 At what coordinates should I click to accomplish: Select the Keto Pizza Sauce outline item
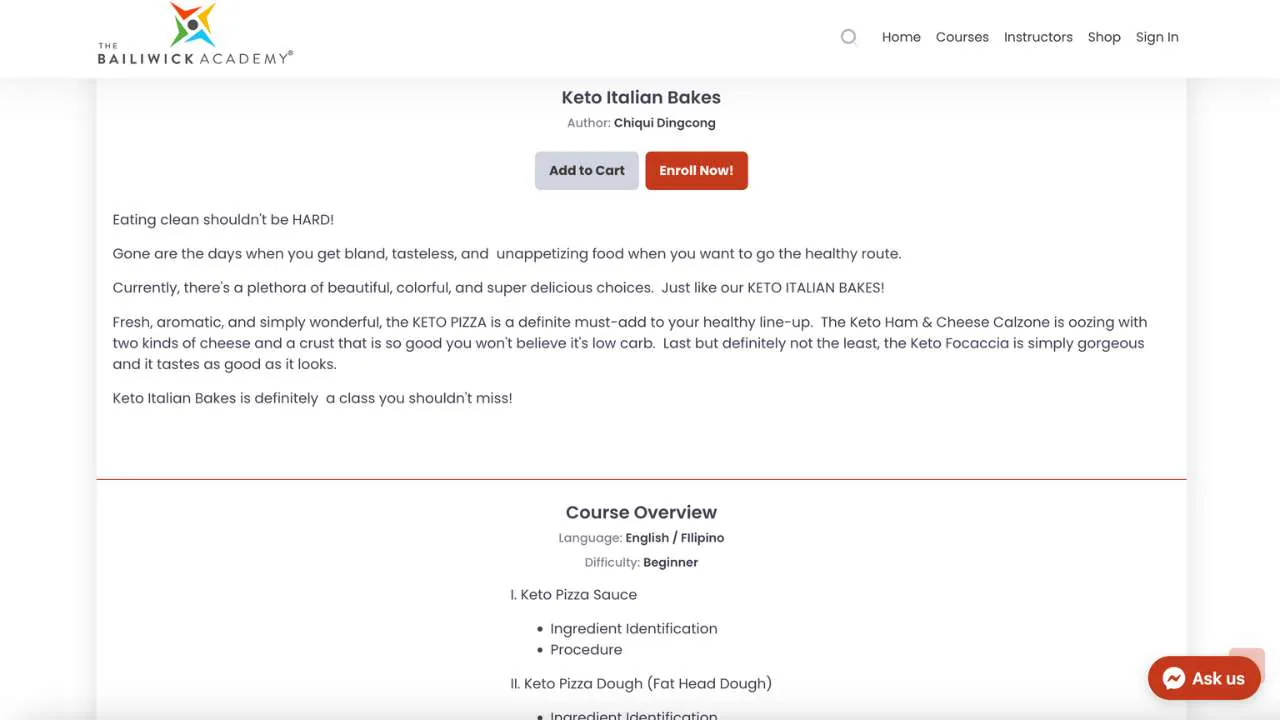pyautogui.click(x=574, y=594)
